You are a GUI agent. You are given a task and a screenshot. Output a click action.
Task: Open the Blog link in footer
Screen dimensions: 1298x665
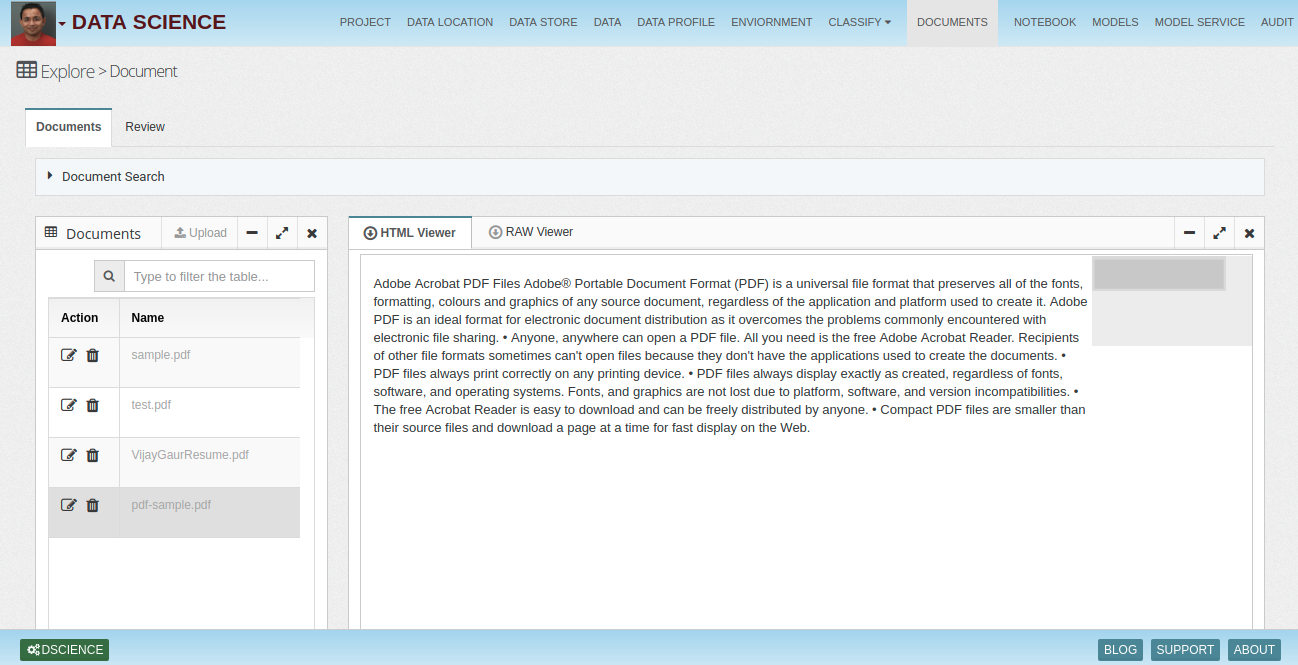[x=1120, y=650]
